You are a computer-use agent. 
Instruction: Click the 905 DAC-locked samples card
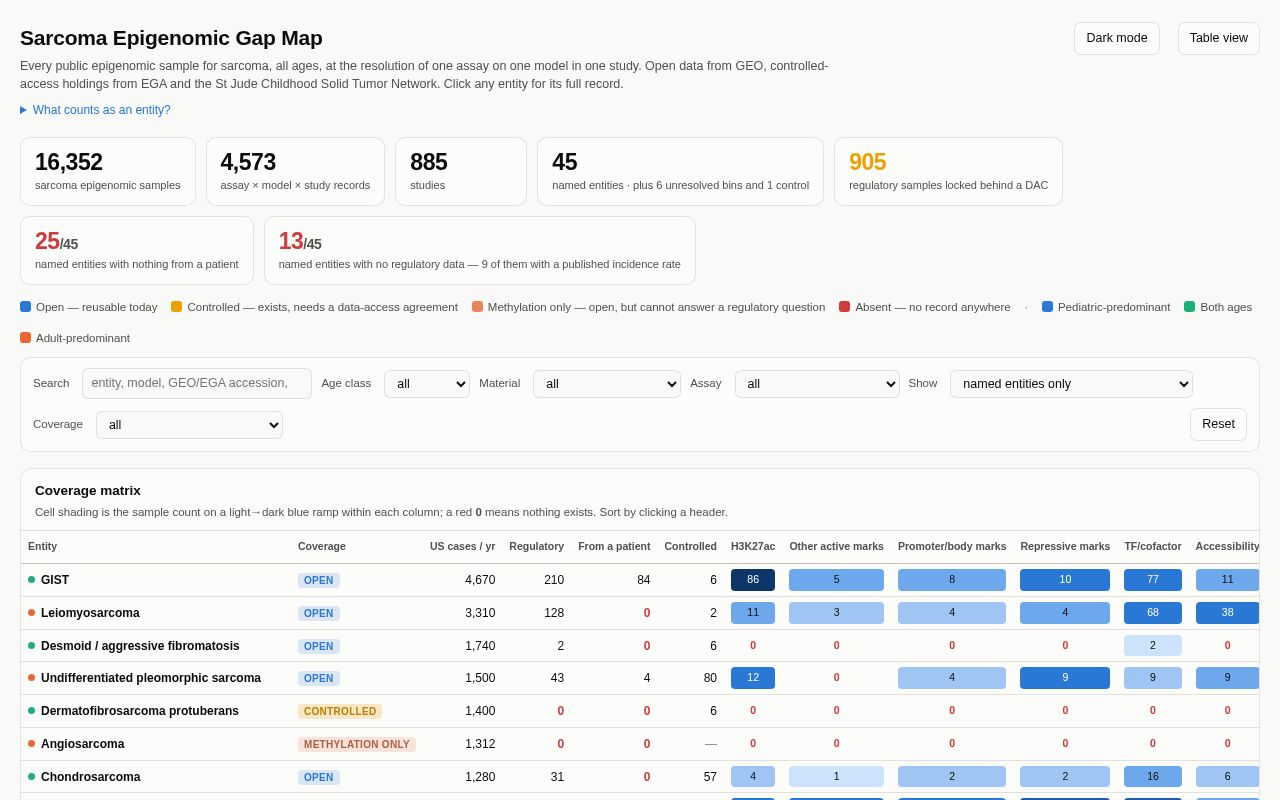[x=949, y=171]
